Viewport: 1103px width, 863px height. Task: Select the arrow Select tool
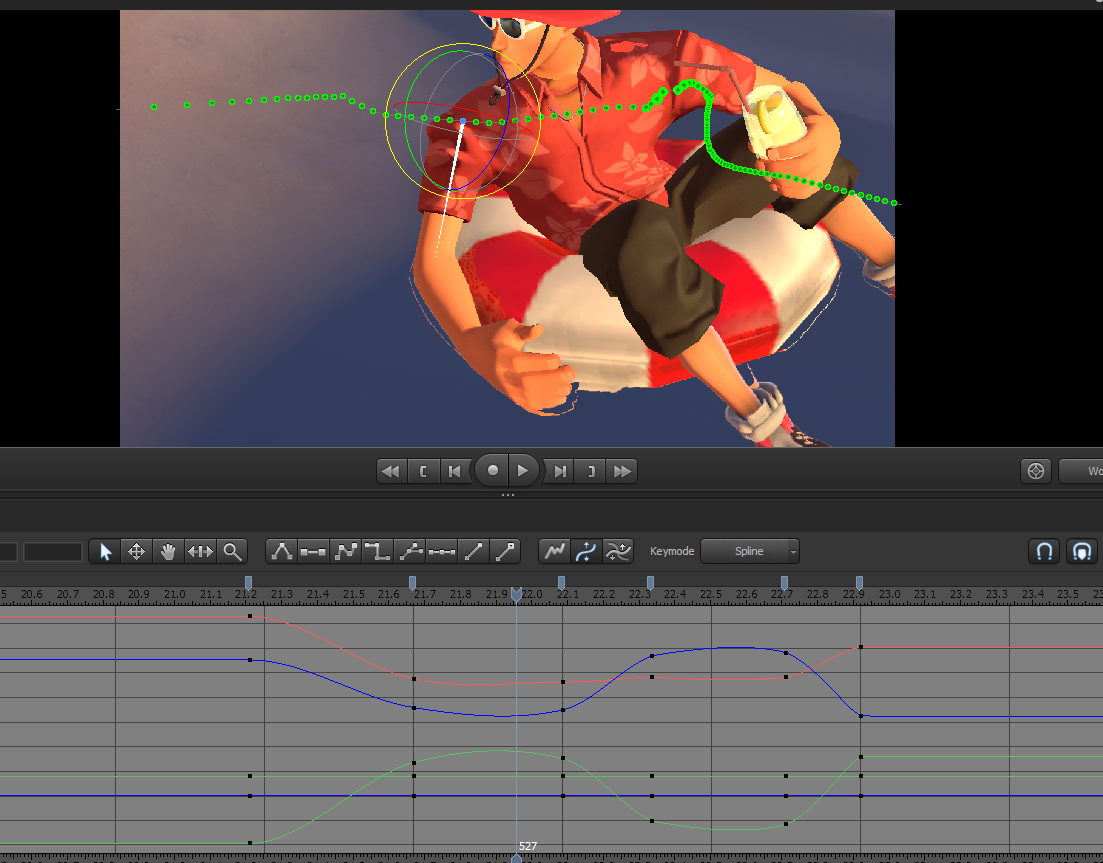tap(106, 551)
